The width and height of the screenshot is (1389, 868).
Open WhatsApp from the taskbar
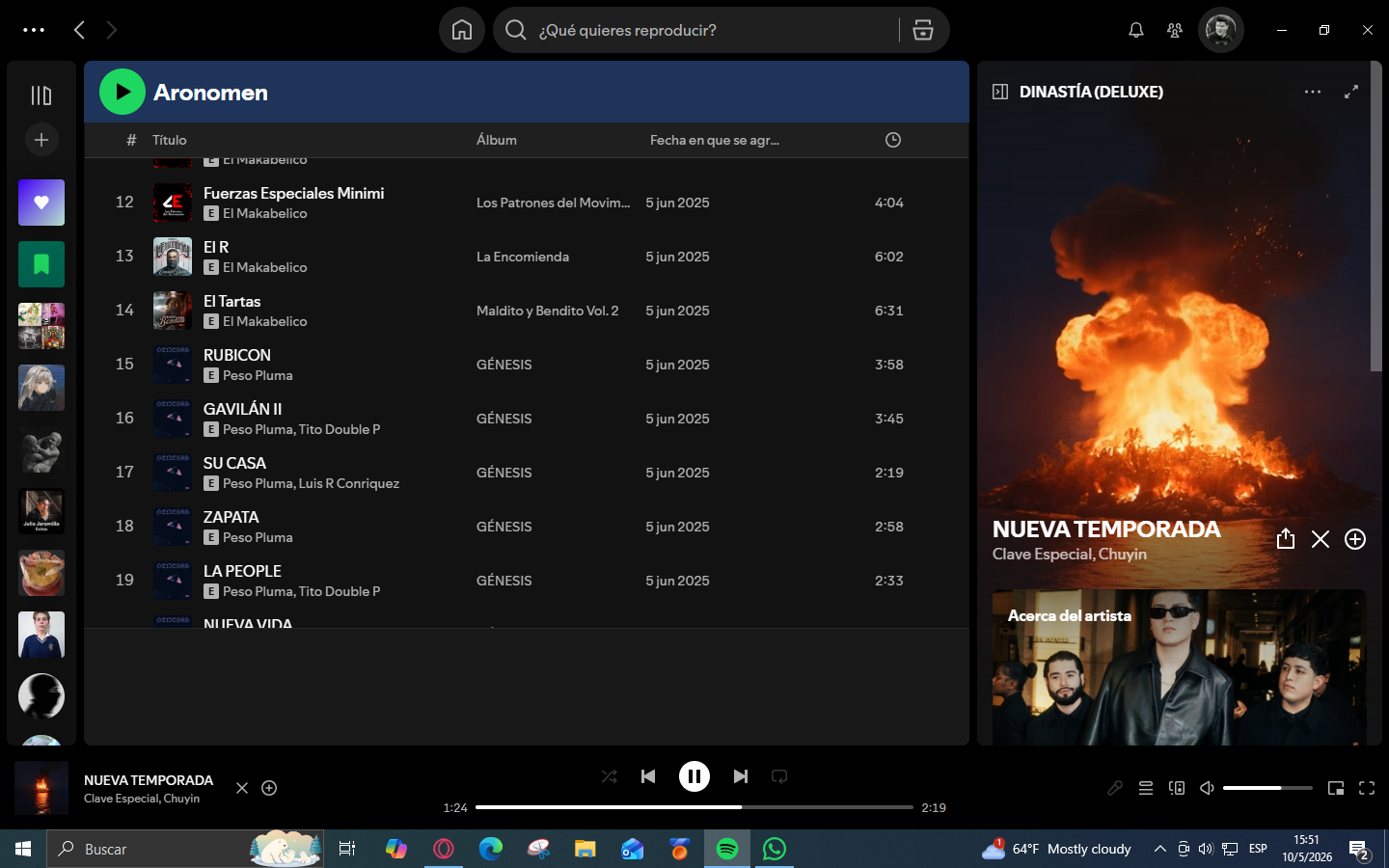[x=775, y=849]
